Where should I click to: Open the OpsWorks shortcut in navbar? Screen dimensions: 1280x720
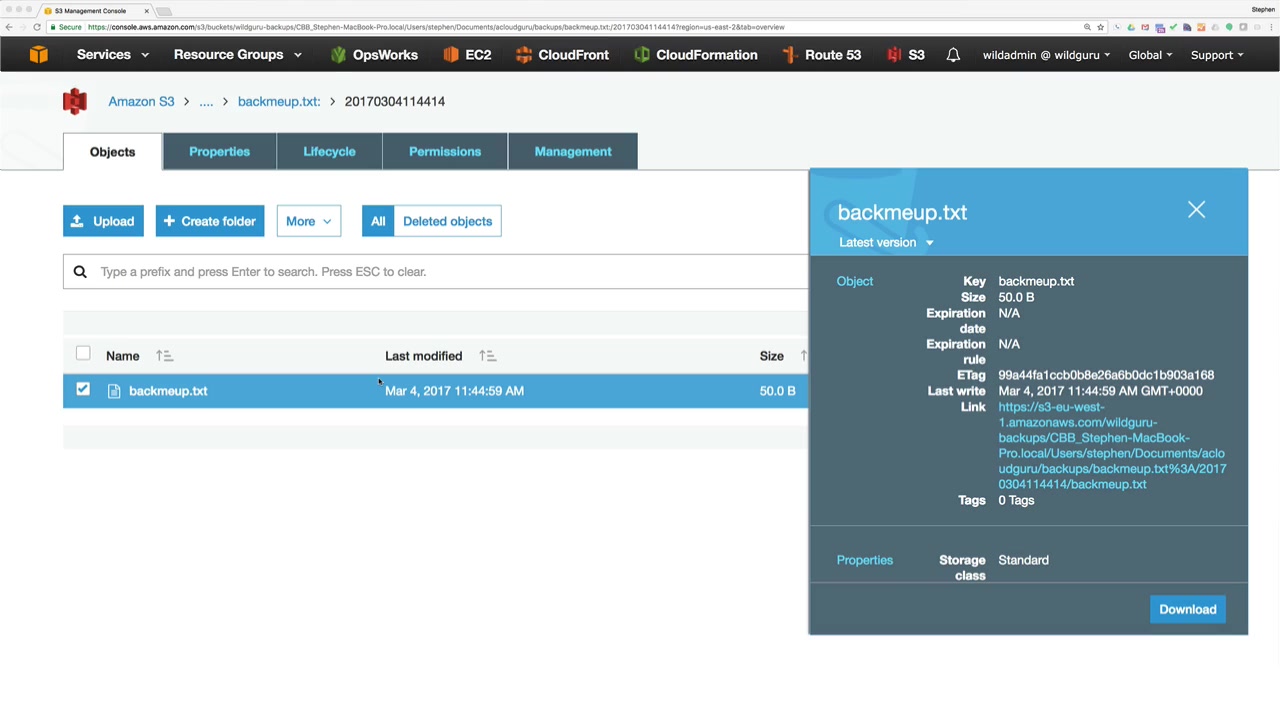click(x=373, y=55)
